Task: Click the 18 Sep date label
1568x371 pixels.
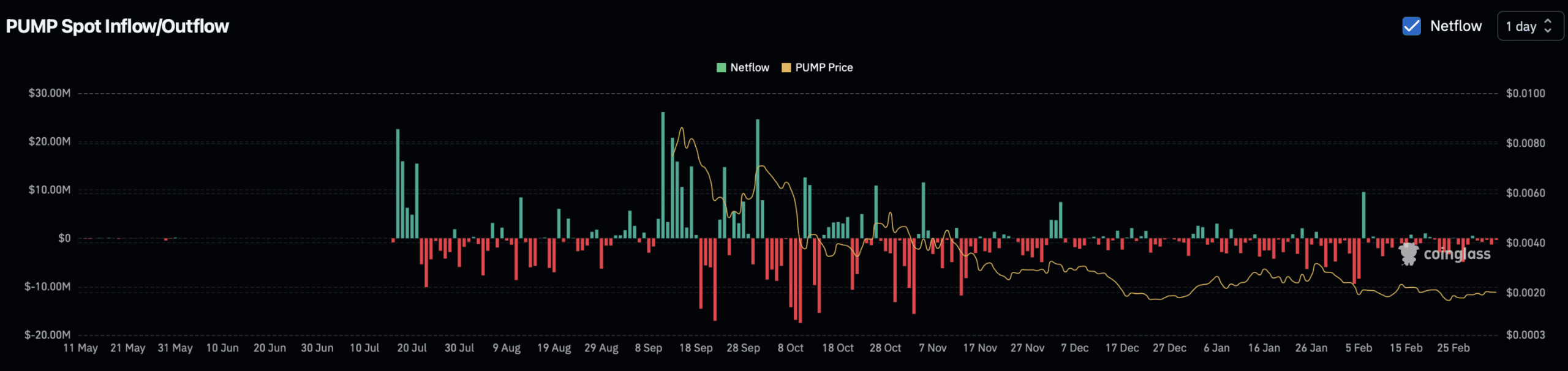Action: [x=696, y=348]
